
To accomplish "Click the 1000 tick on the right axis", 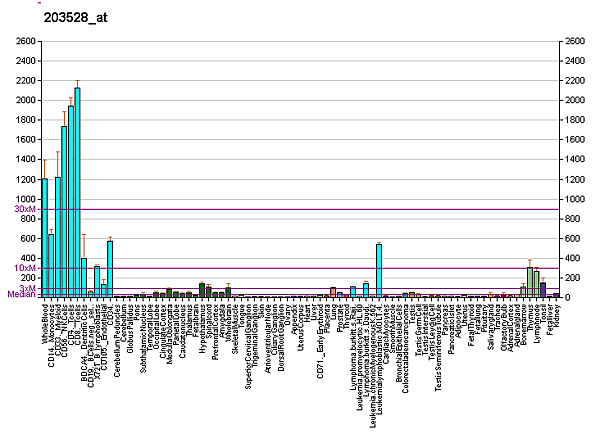I will 575,199.
